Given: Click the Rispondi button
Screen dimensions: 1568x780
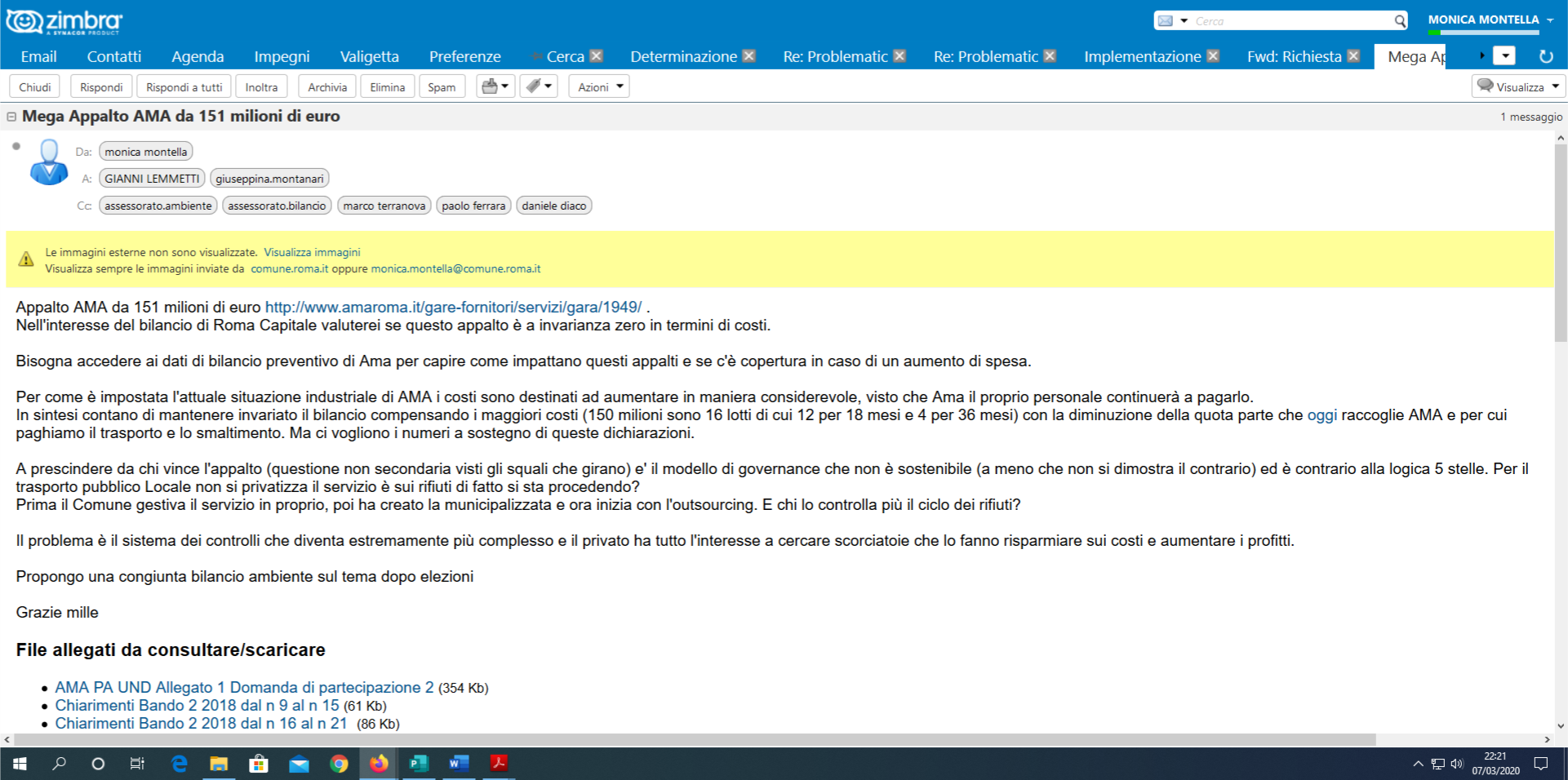Looking at the screenshot, I should (x=101, y=86).
